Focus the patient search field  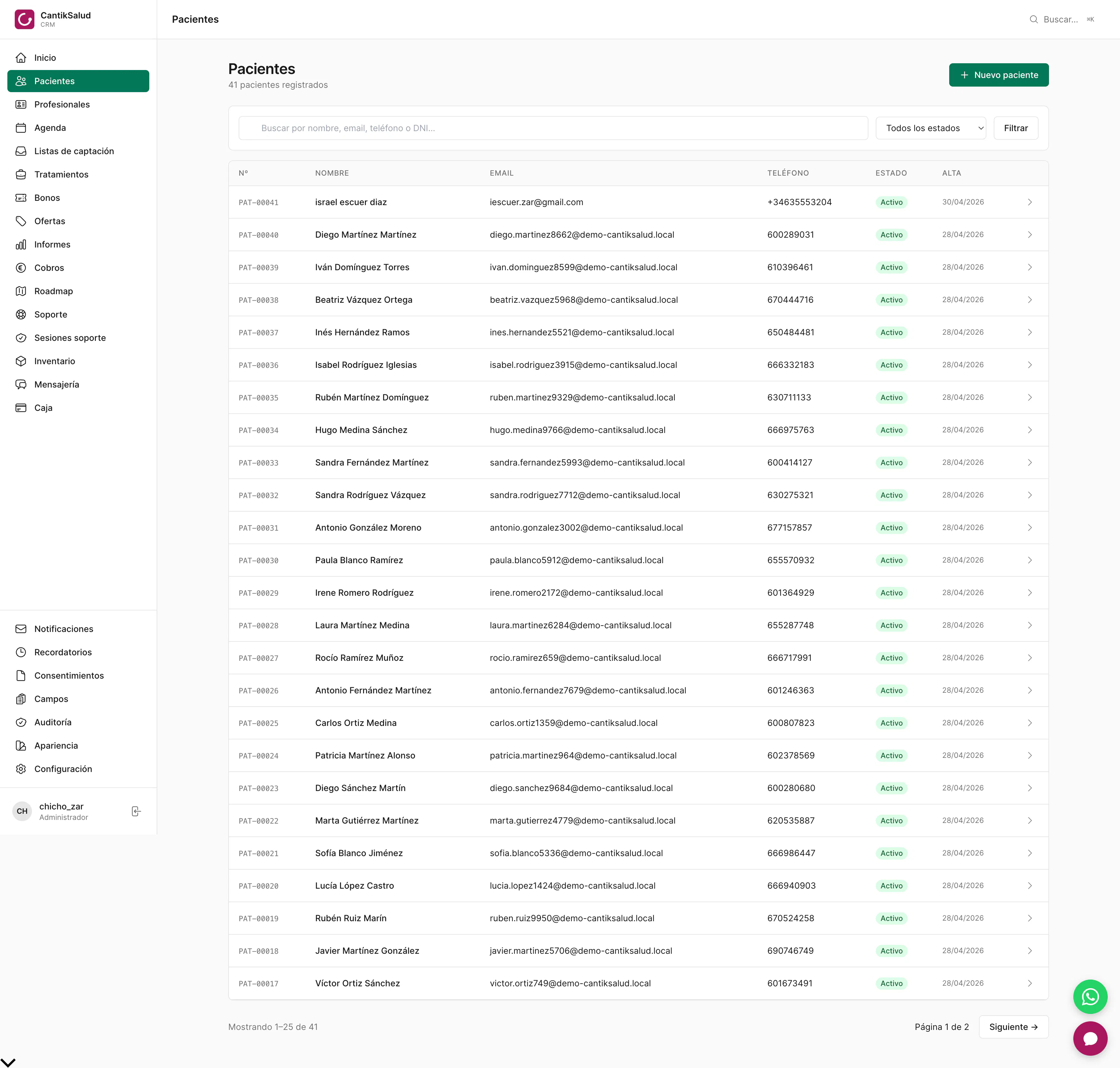coord(553,128)
